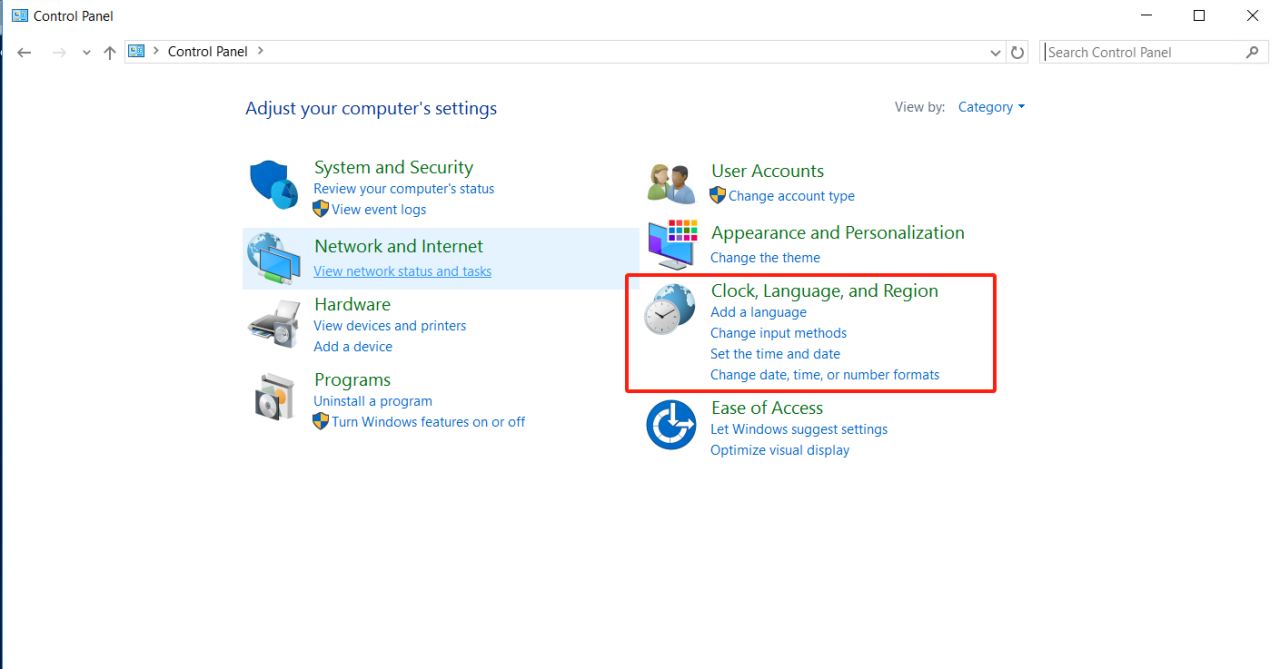Image resolution: width=1280 pixels, height=669 pixels.
Task: Expand the chevron after Control Panel breadcrumb
Action: (x=261, y=51)
